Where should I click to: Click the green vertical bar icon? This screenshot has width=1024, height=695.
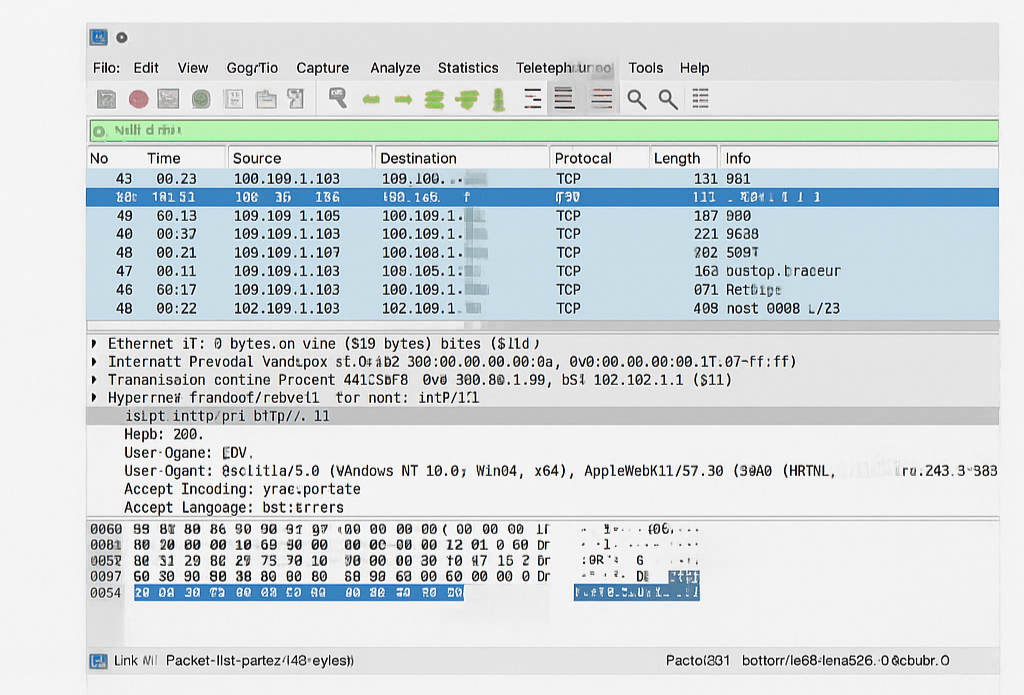coord(499,99)
